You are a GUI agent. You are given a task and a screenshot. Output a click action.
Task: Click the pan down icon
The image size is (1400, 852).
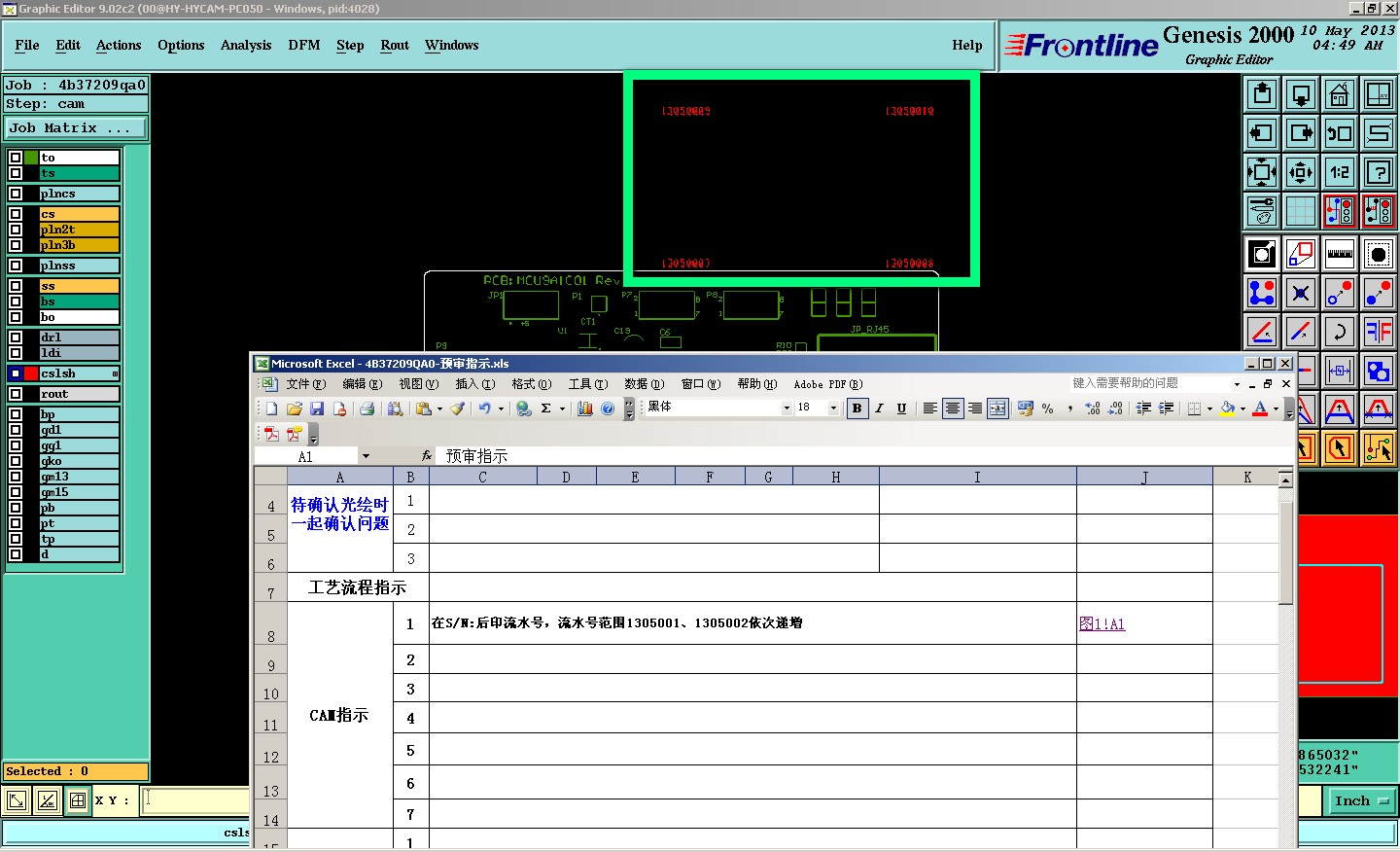[1301, 94]
